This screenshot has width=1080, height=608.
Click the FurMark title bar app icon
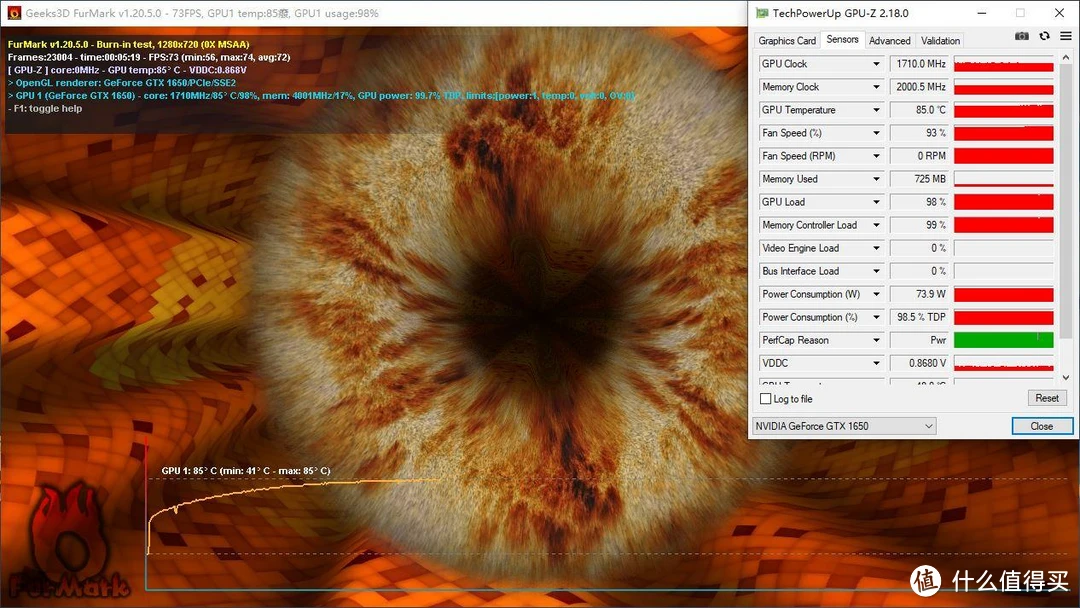coord(14,13)
